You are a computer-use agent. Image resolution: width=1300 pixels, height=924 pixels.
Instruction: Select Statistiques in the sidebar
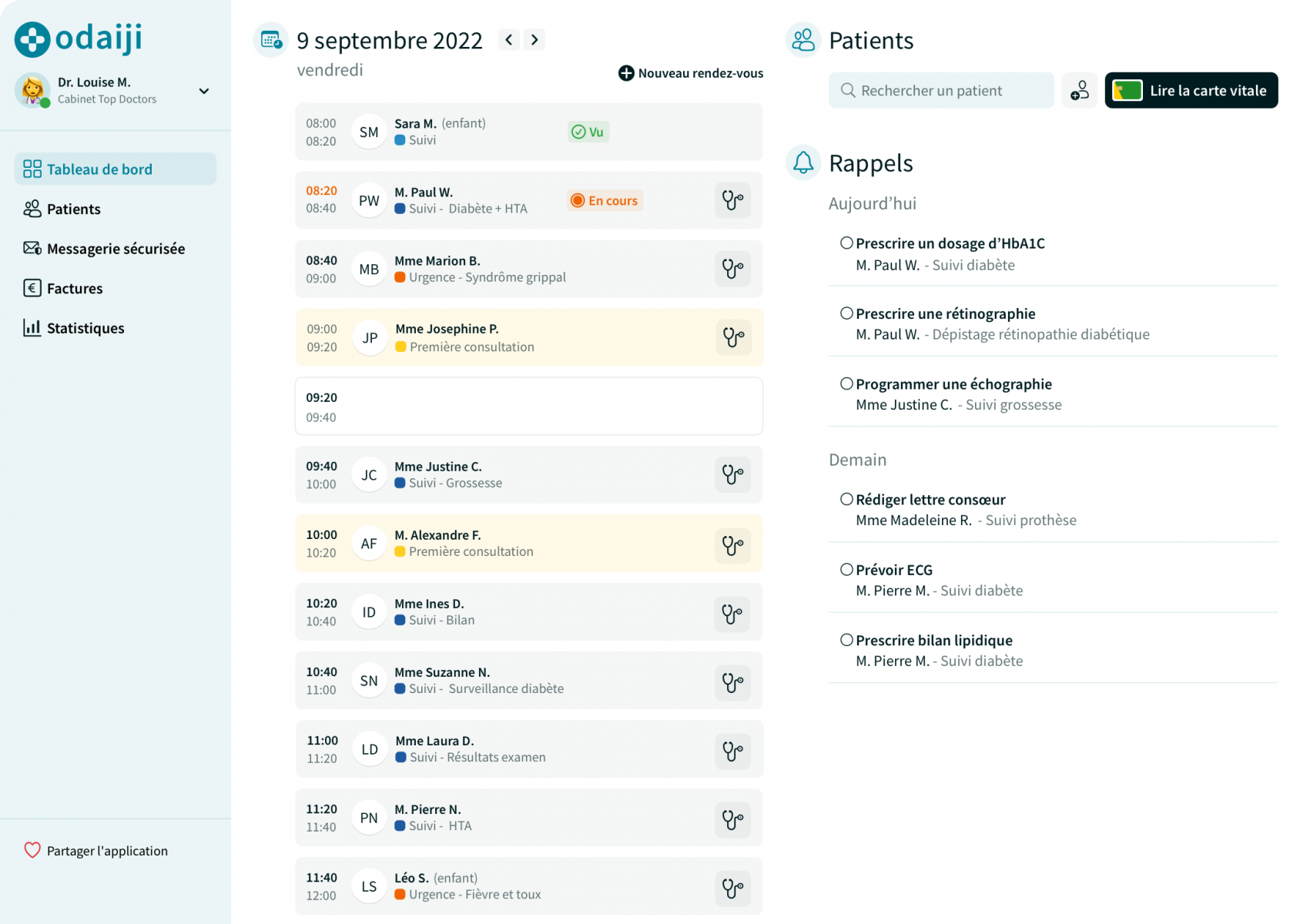point(85,328)
